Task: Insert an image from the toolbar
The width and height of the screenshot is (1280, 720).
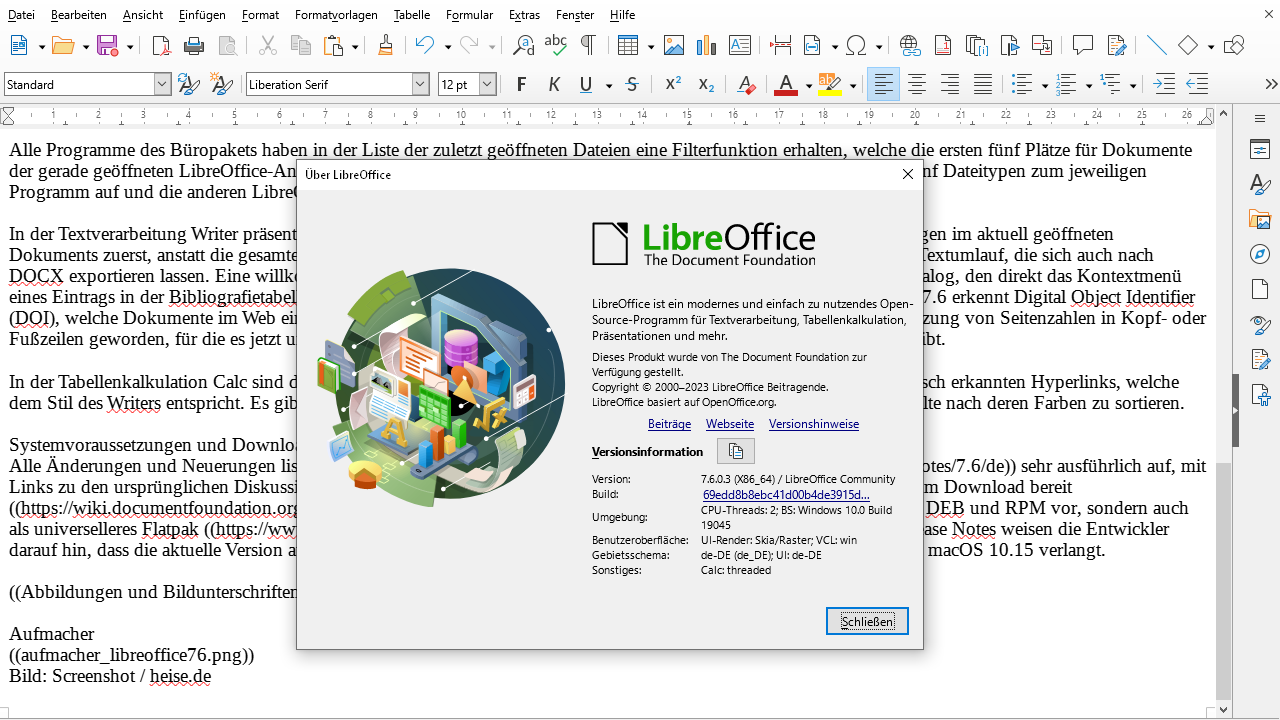Action: 674,45
